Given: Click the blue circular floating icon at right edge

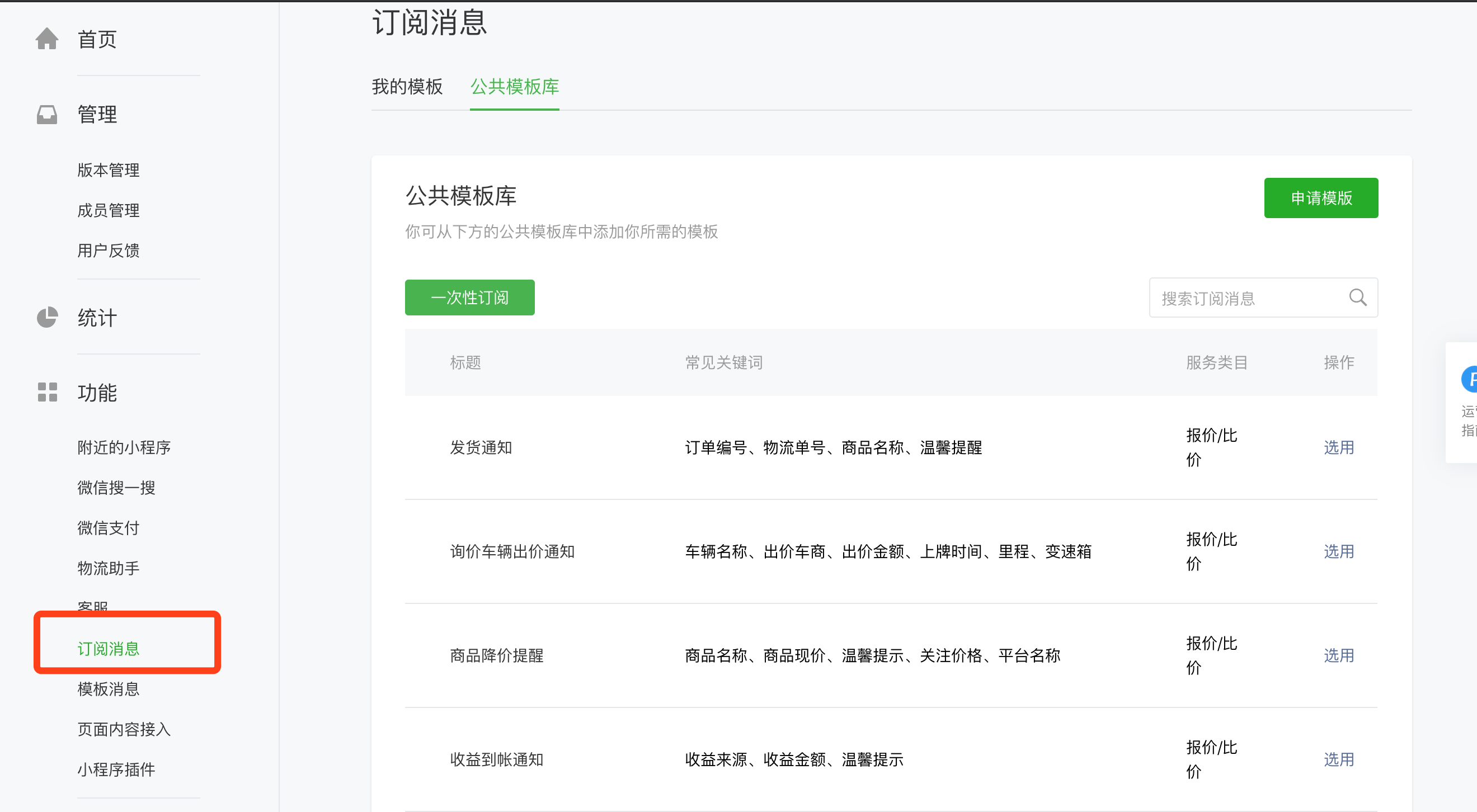Looking at the screenshot, I should [1469, 379].
